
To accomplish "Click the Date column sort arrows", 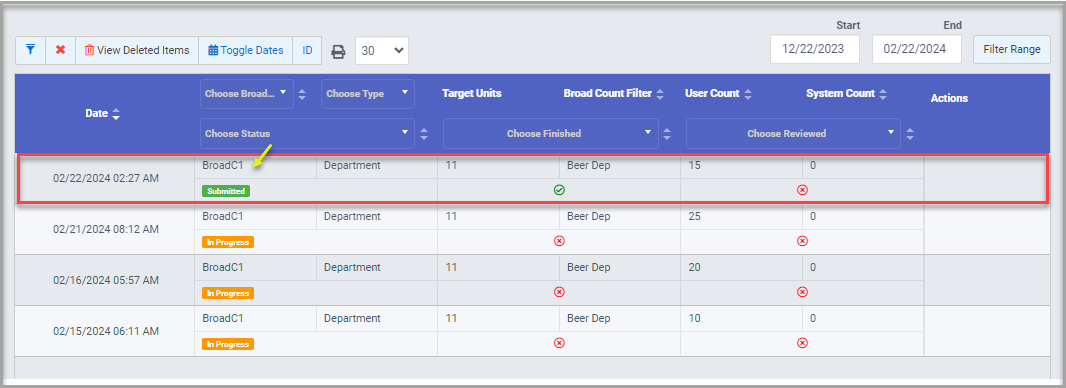I will pyautogui.click(x=116, y=114).
